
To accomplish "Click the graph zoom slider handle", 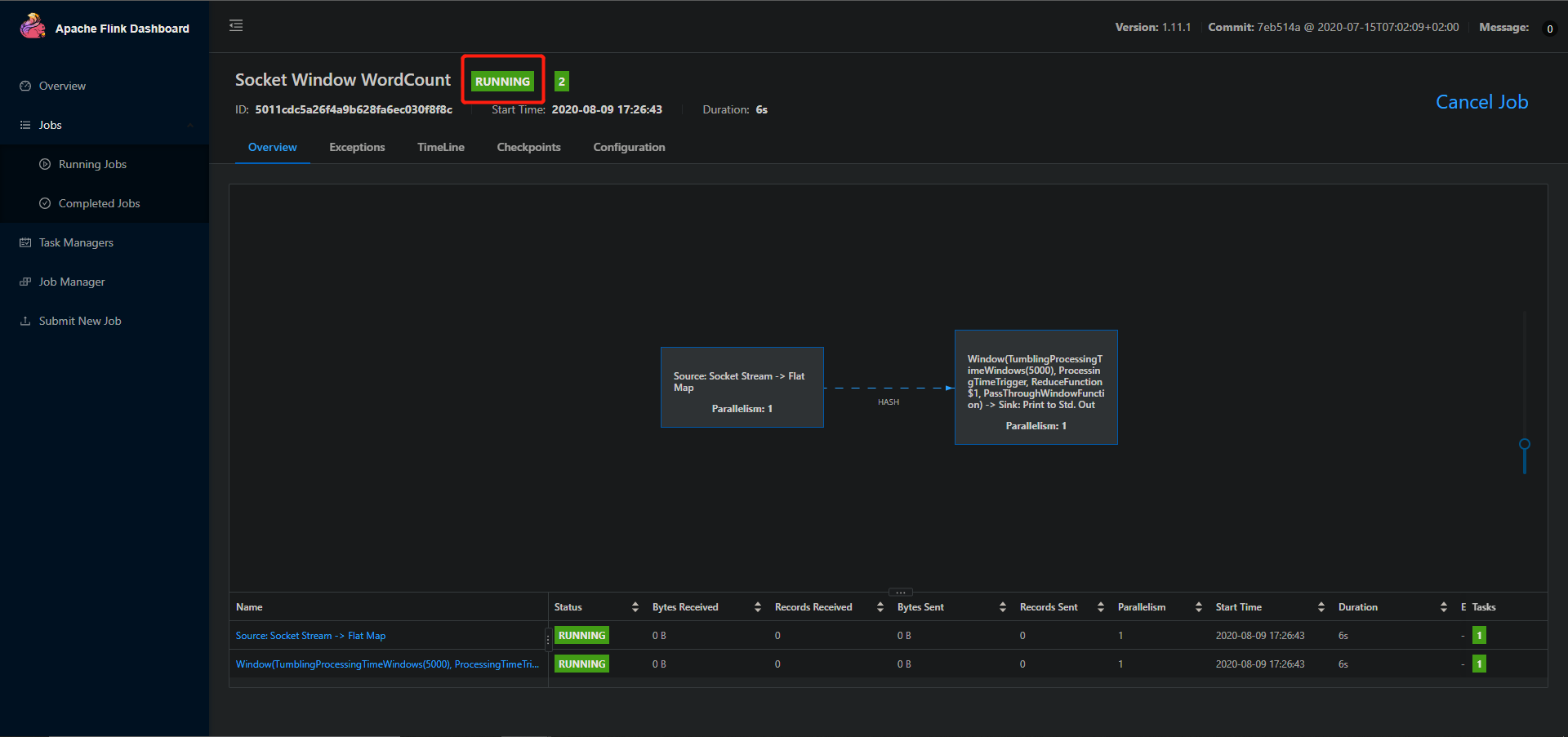I will pyautogui.click(x=1524, y=445).
